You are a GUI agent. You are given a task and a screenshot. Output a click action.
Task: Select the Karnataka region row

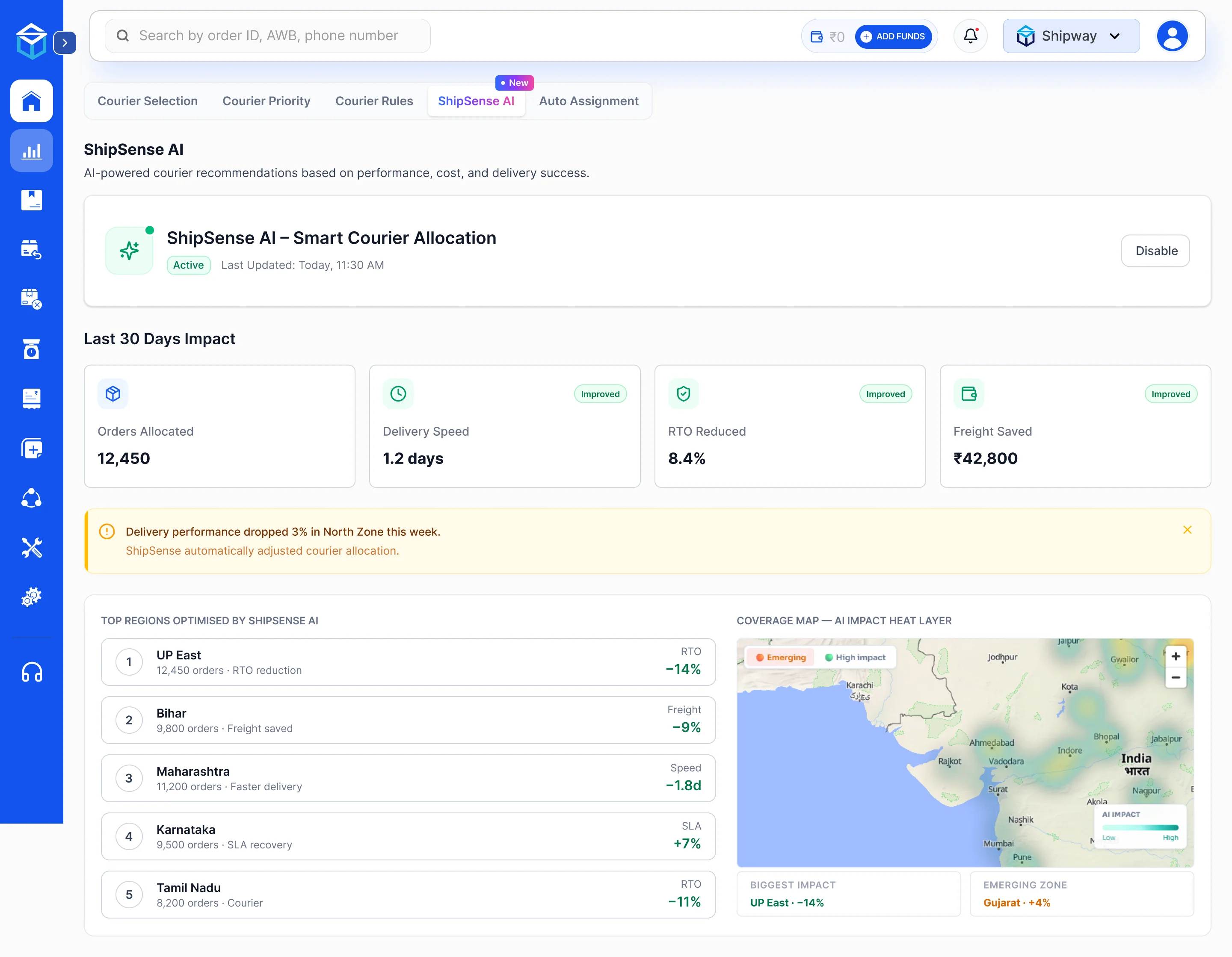pyautogui.click(x=408, y=836)
